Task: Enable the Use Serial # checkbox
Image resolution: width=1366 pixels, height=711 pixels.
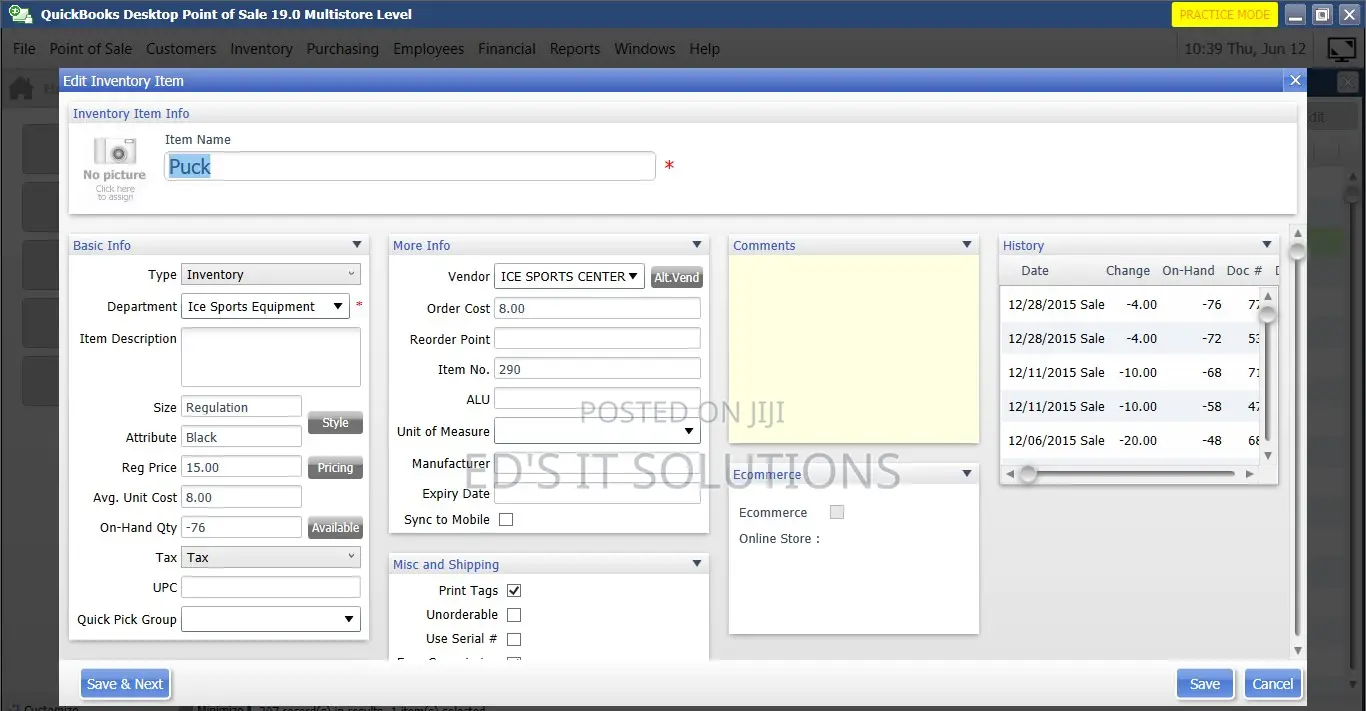Action: [x=514, y=639]
